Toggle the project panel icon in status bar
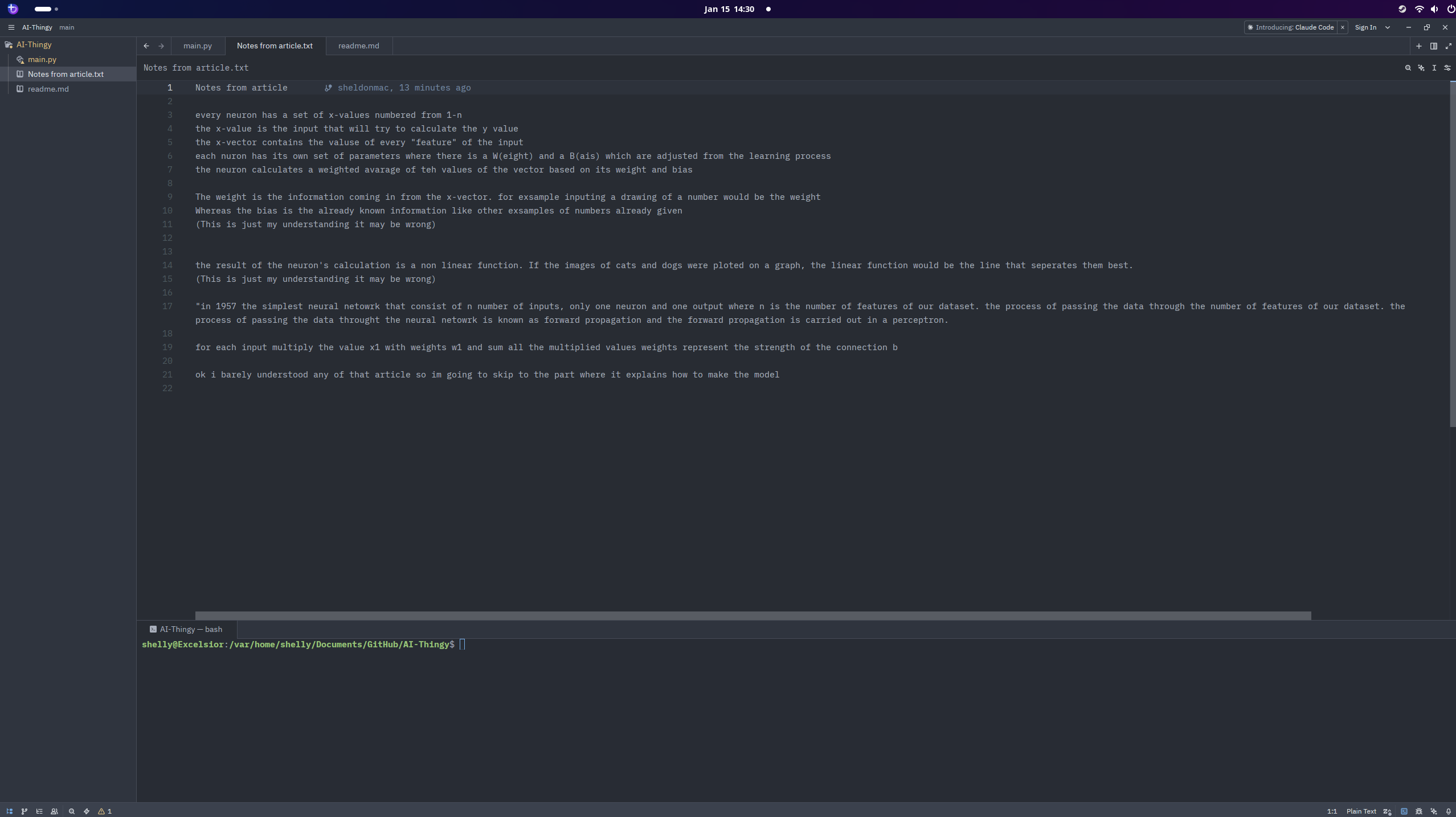The height and width of the screenshot is (817, 1456). click(x=9, y=811)
